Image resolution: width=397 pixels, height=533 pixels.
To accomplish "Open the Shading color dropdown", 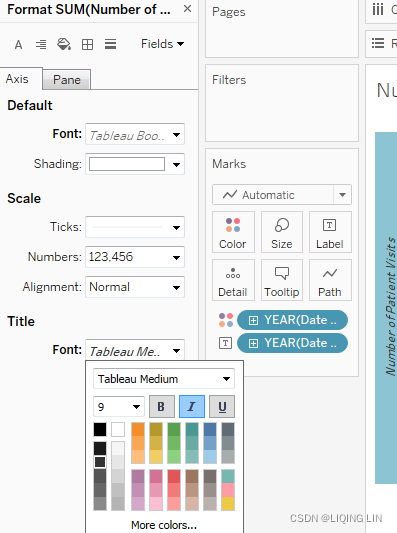I will 135,164.
